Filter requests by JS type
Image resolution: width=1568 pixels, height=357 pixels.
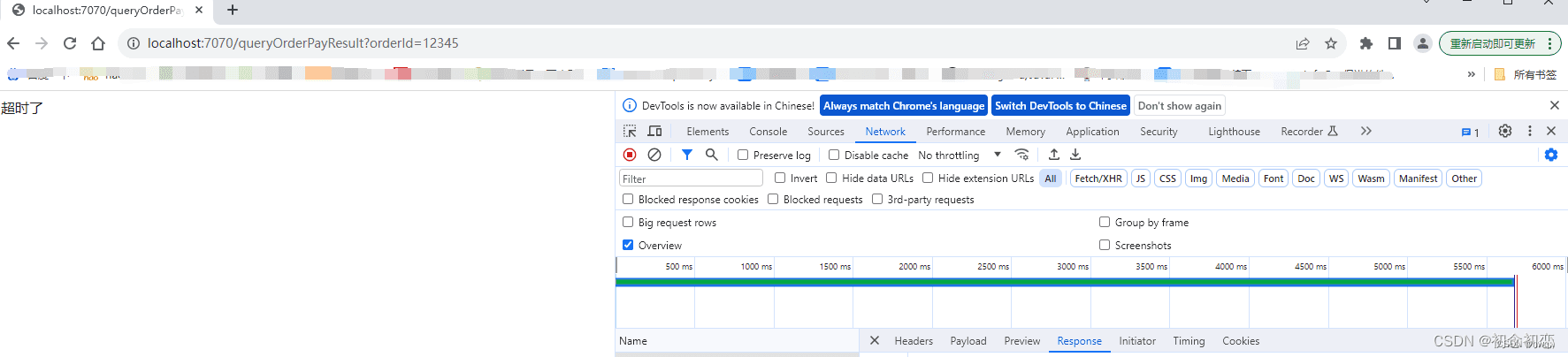pyautogui.click(x=1141, y=178)
